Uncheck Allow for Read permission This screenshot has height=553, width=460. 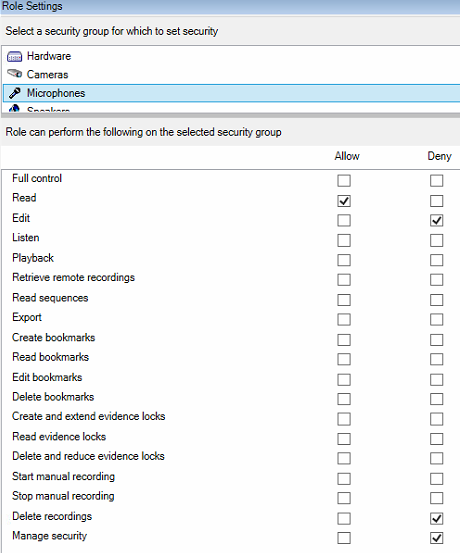pos(344,201)
